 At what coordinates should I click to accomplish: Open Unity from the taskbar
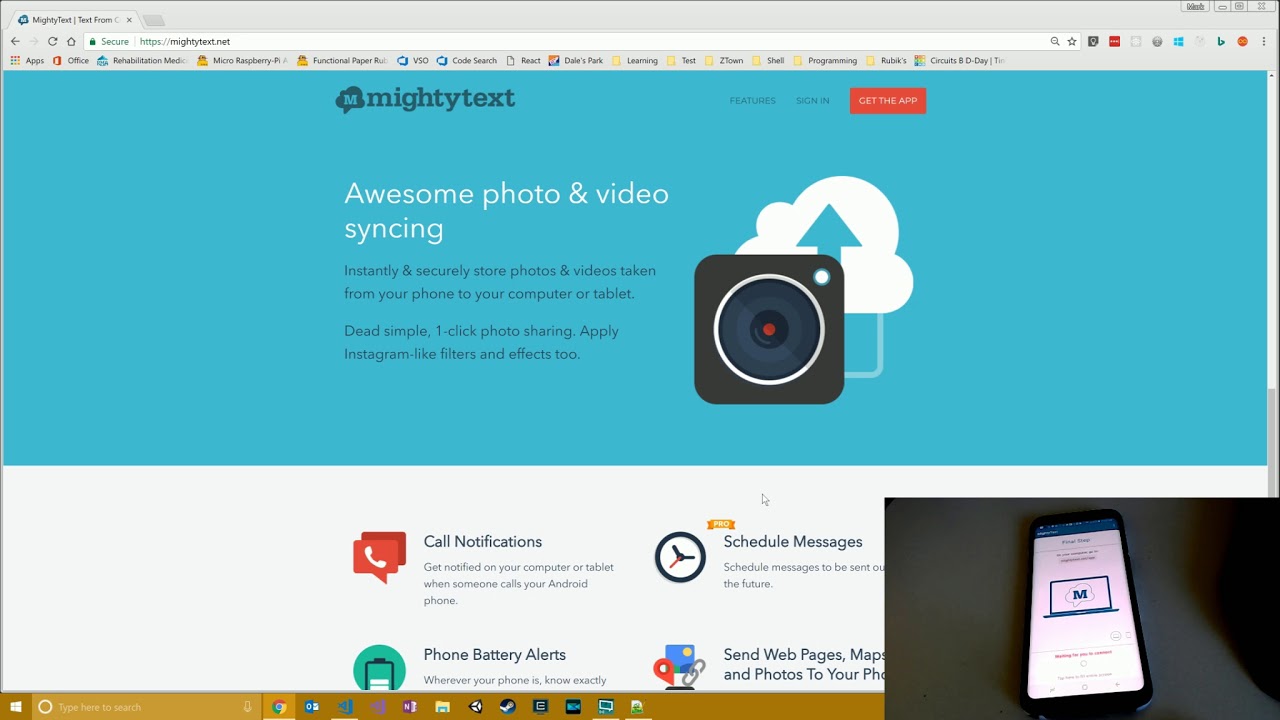click(476, 707)
